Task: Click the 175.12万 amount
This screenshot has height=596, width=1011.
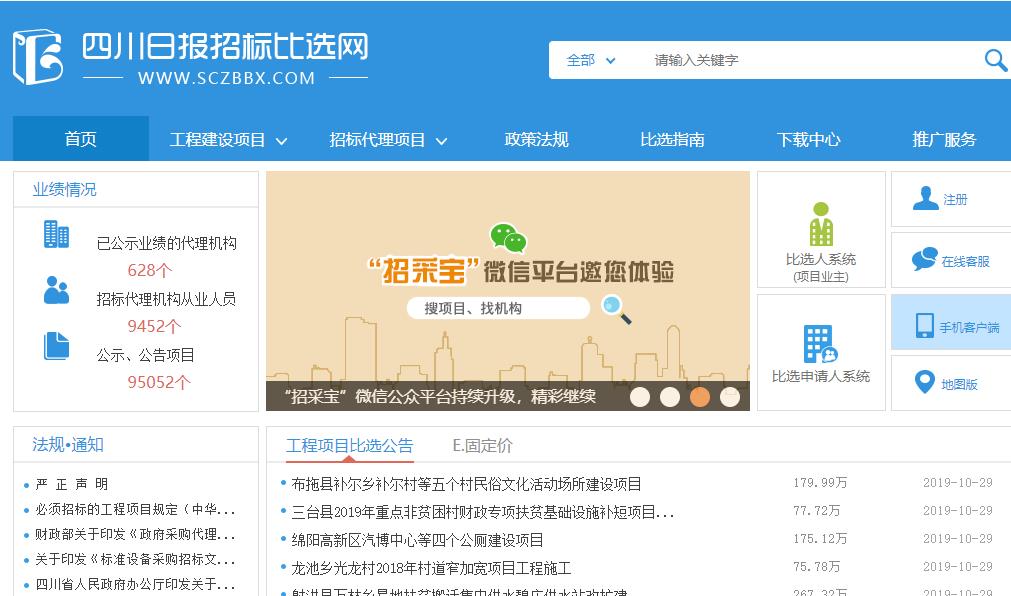Action: click(820, 539)
